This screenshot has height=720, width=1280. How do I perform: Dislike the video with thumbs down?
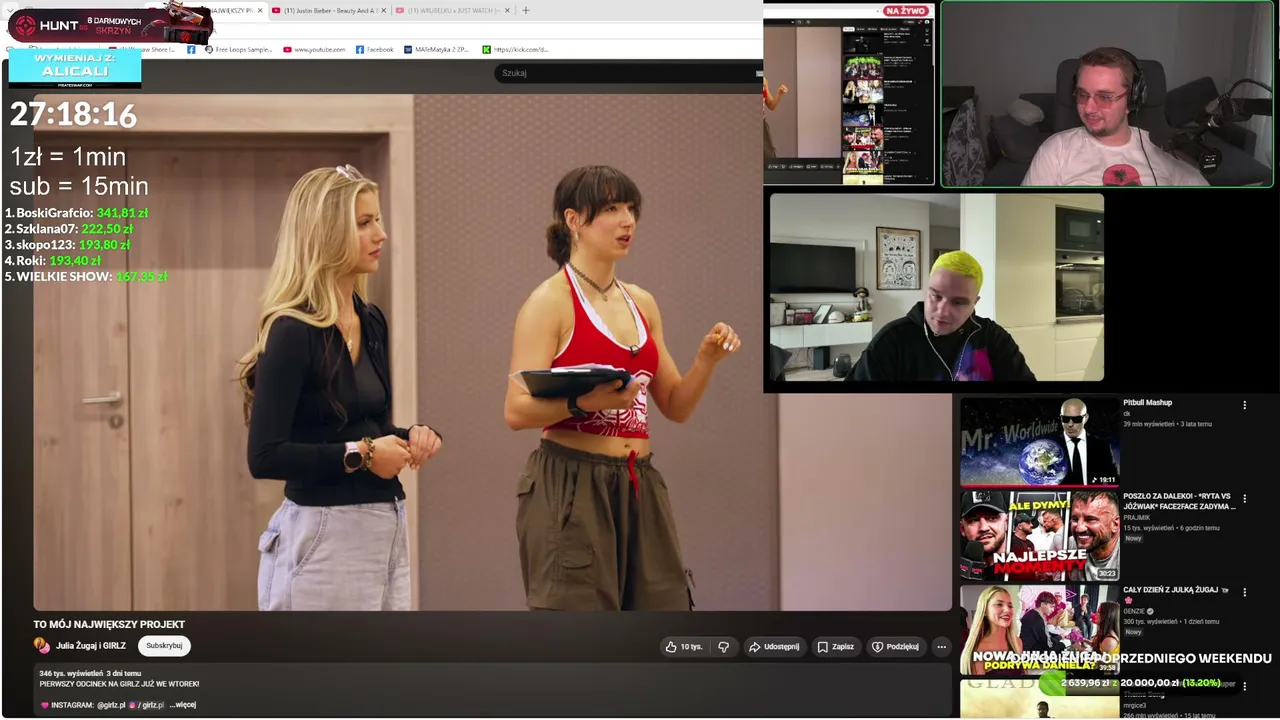[x=724, y=647]
